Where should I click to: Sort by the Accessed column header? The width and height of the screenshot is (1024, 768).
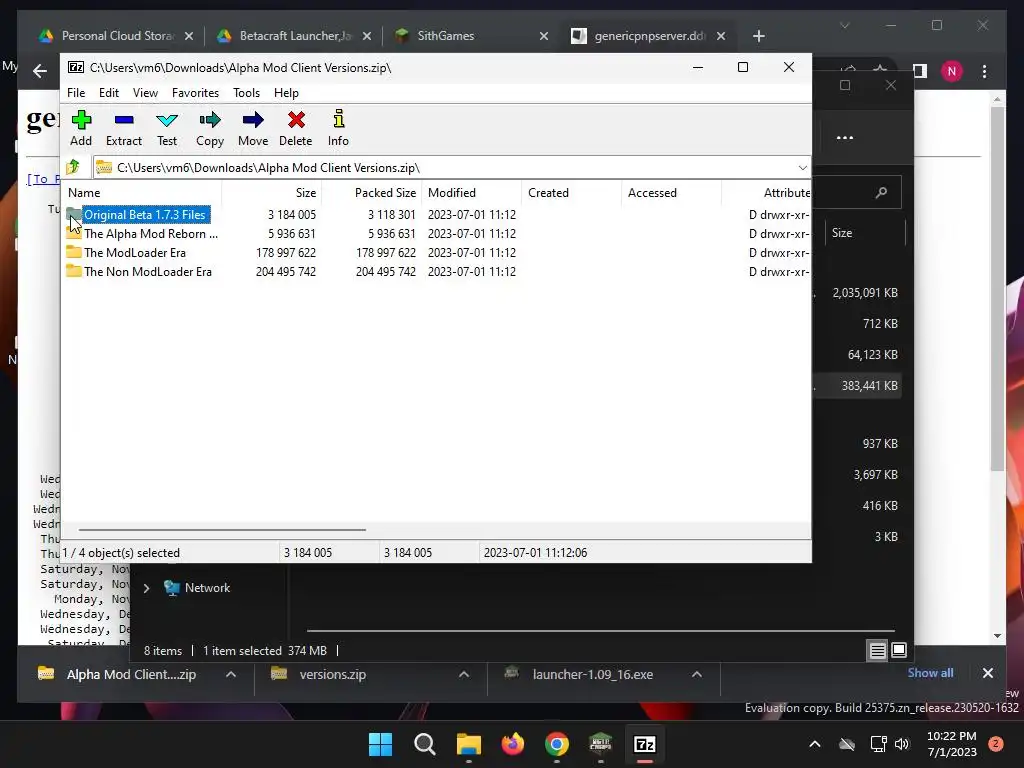coord(671,193)
